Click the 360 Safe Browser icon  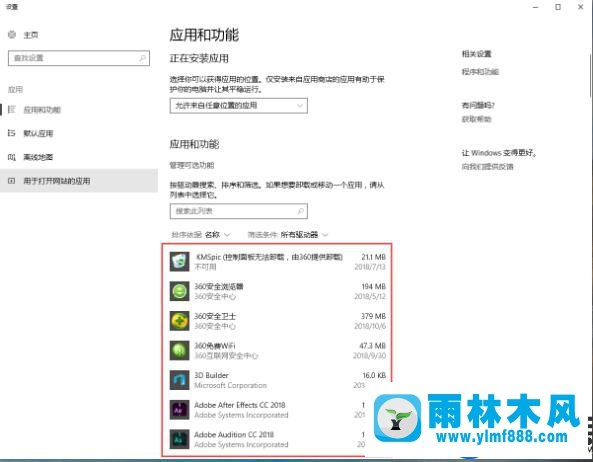[x=179, y=291]
